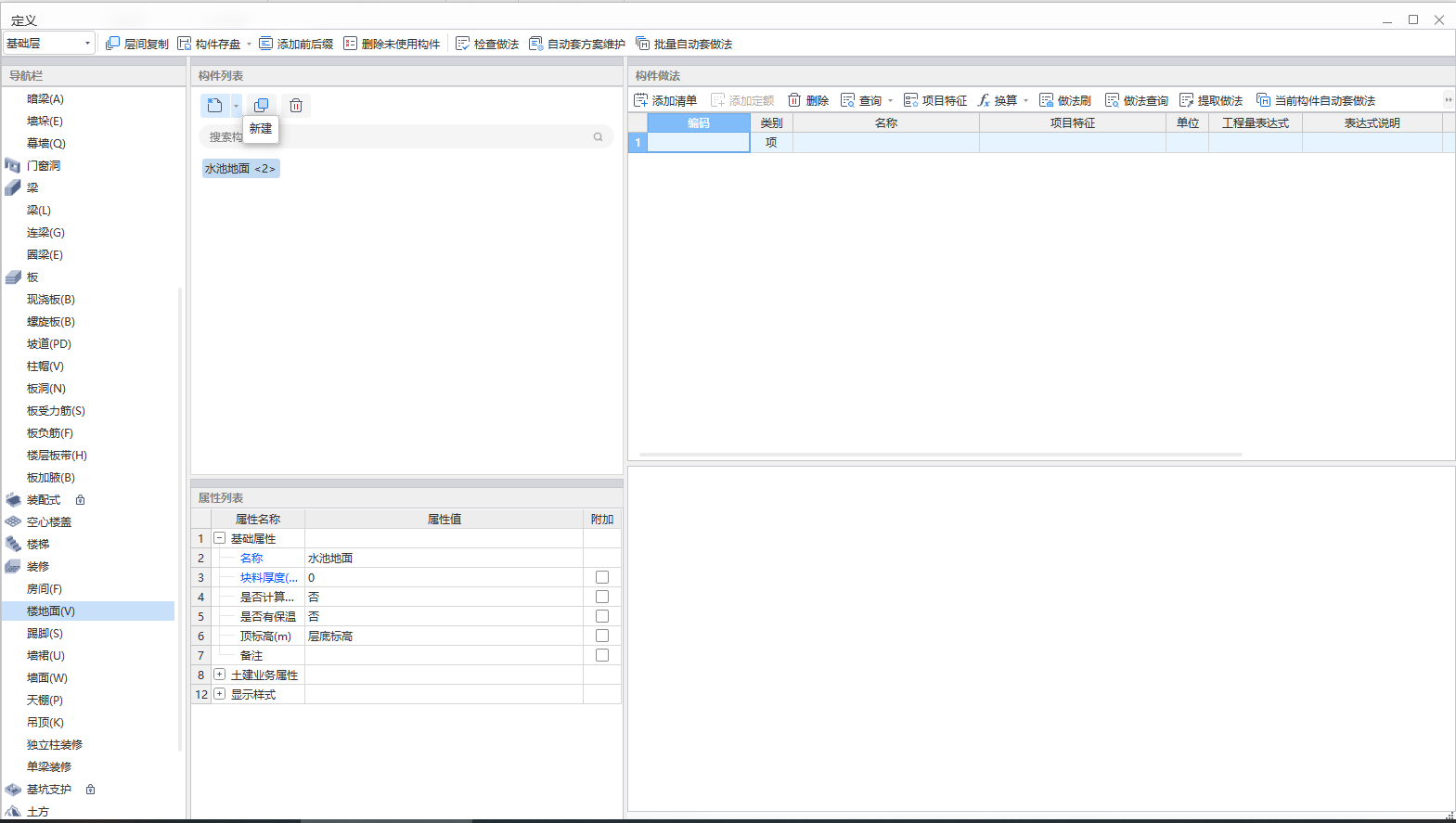Open 构件存盘 dropdown arrow
This screenshot has width=1456, height=823.
pos(249,44)
